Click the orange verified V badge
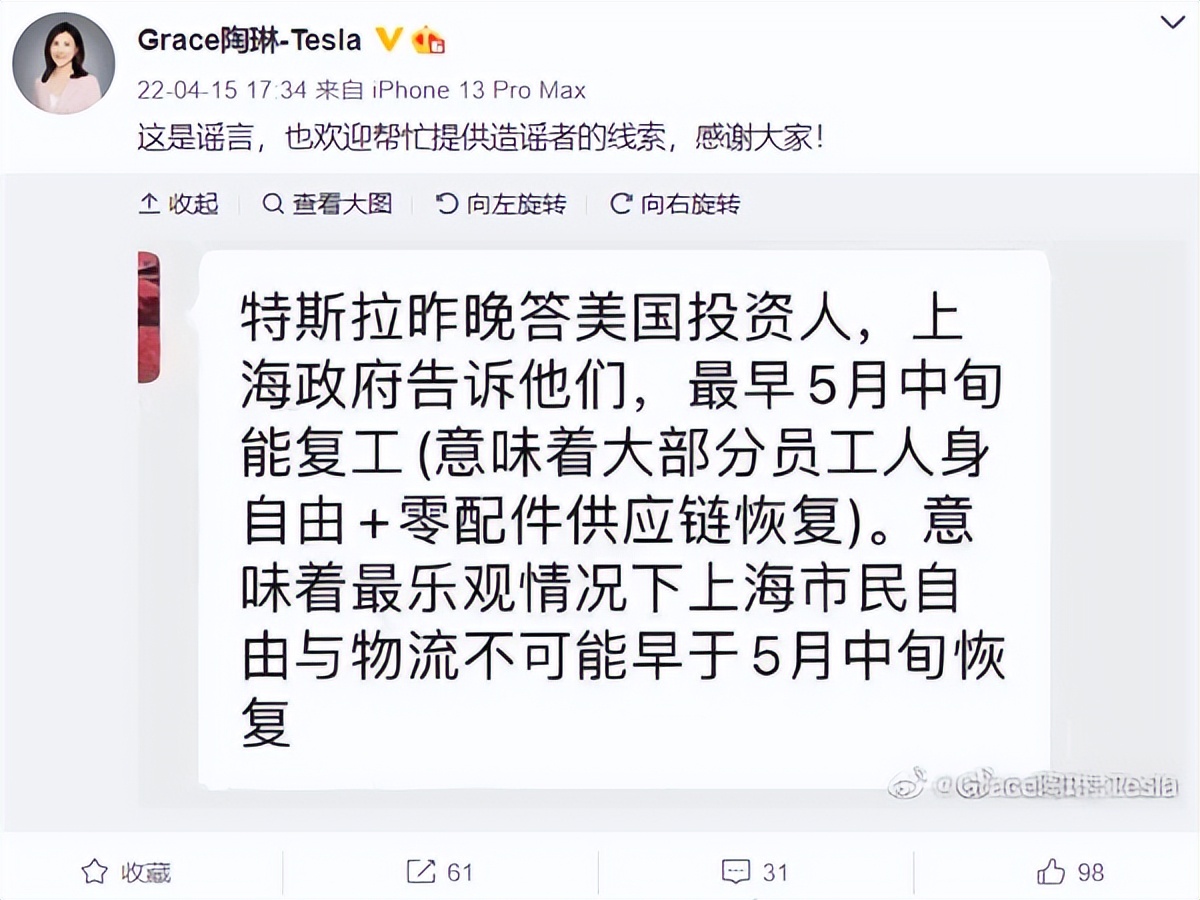The height and width of the screenshot is (900, 1200). click(x=389, y=40)
